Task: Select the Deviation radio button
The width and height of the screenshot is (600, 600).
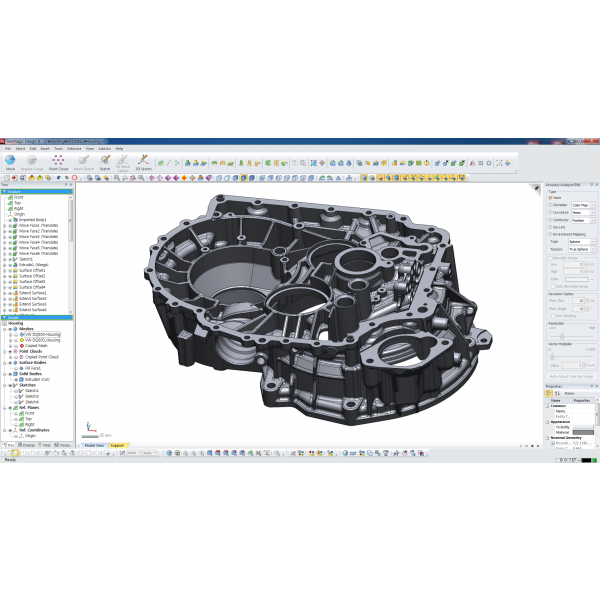Action: 550,204
